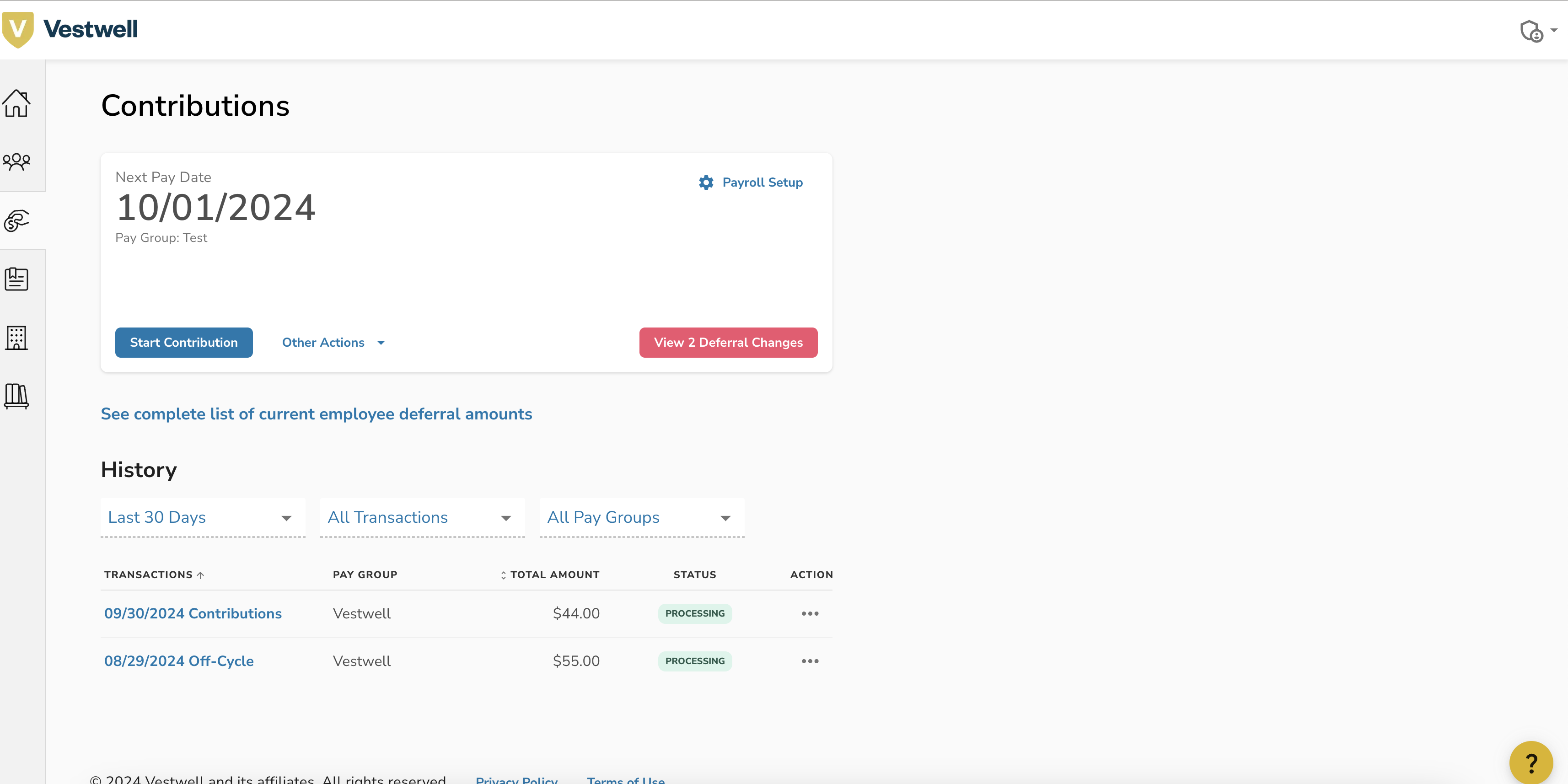Open actions menu for 08/29/2024 Off-Cycle
Image resolution: width=1568 pixels, height=784 pixels.
pos(810,661)
